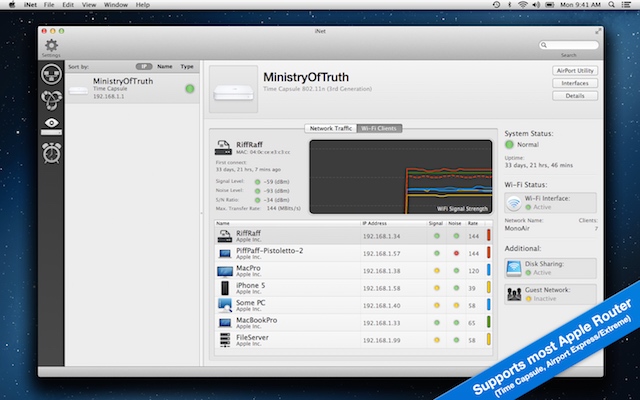This screenshot has height=400, width=640.
Task: Switch to the Wi-Fi Clients tab
Action: point(380,129)
